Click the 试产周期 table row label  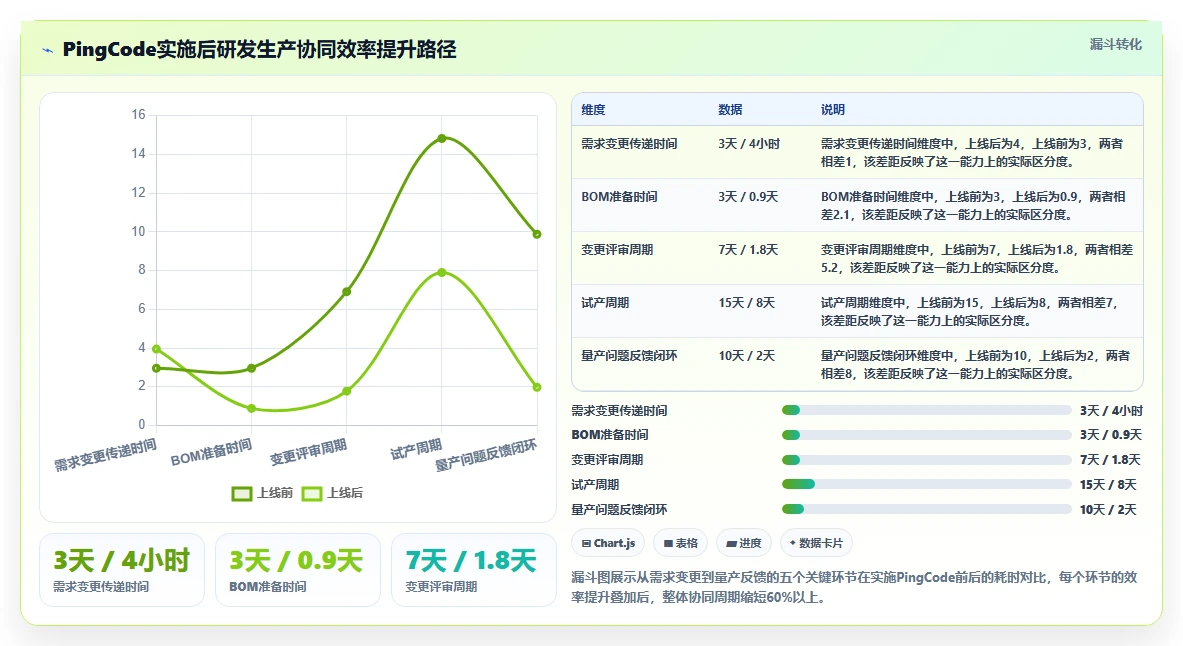pyautogui.click(x=605, y=303)
